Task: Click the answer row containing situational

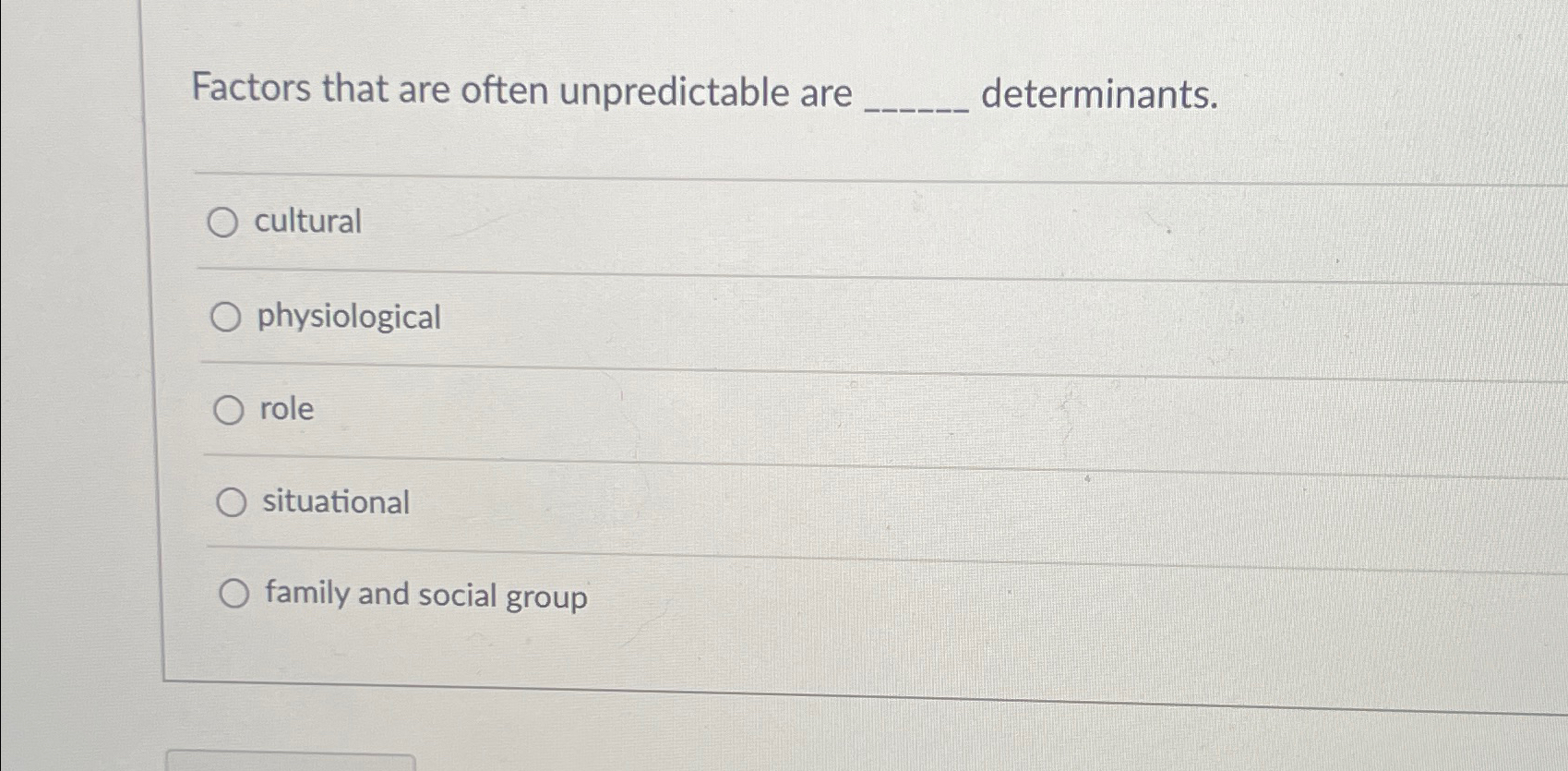Action: 738,503
